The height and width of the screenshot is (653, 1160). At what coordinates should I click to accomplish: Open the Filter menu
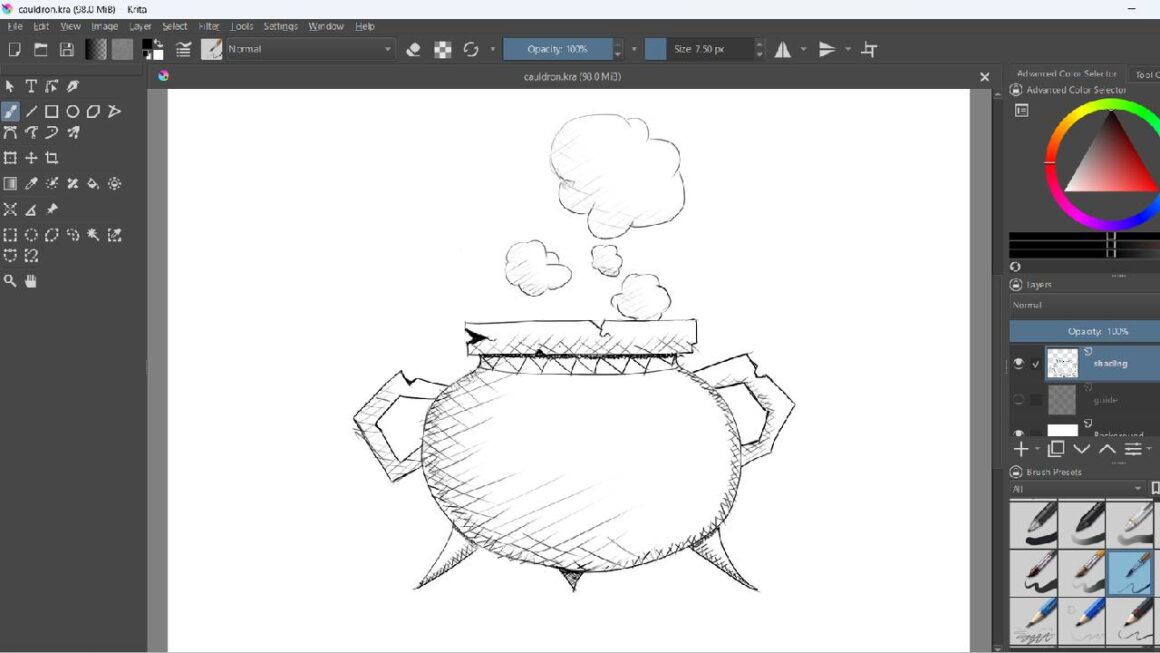point(209,26)
